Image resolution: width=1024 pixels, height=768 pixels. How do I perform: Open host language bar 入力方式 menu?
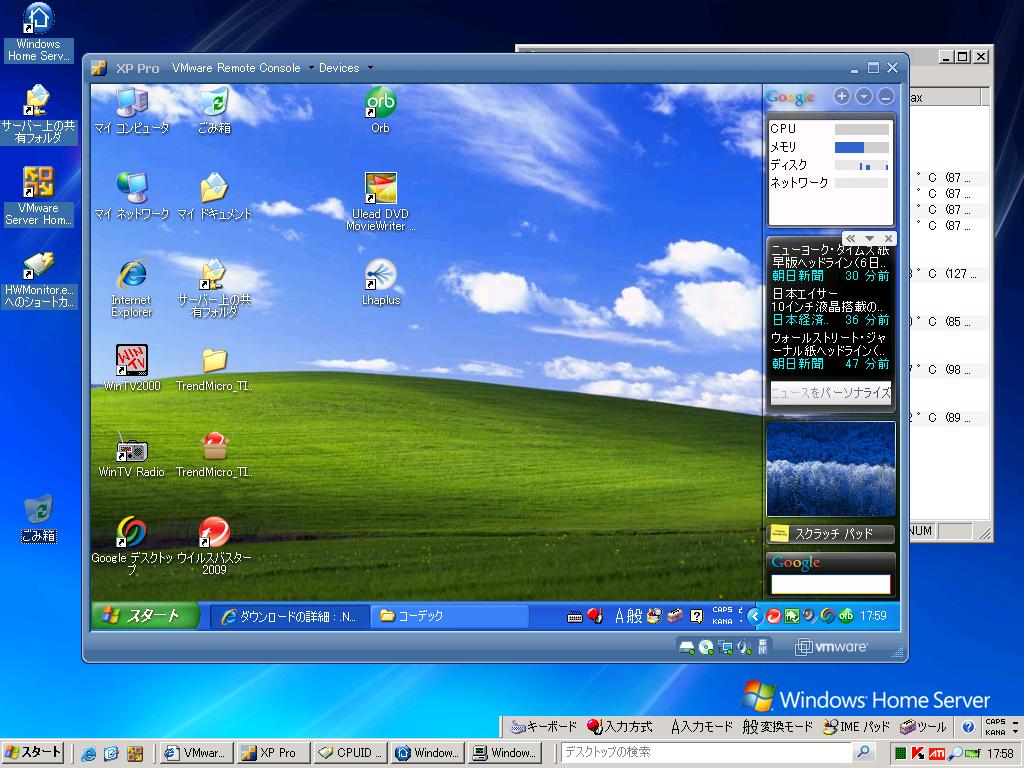coord(620,727)
